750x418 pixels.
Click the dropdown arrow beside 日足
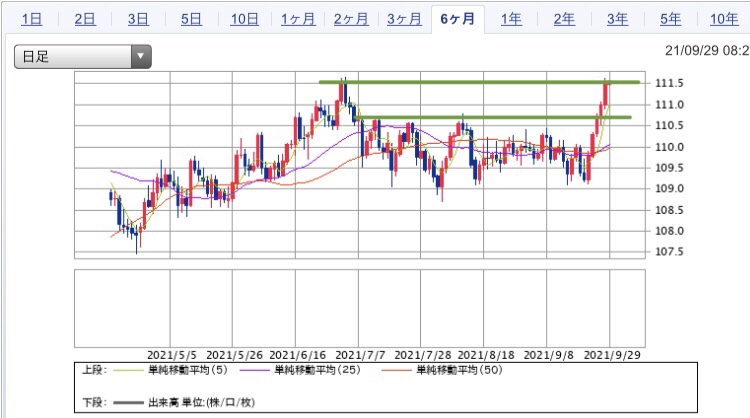141,56
